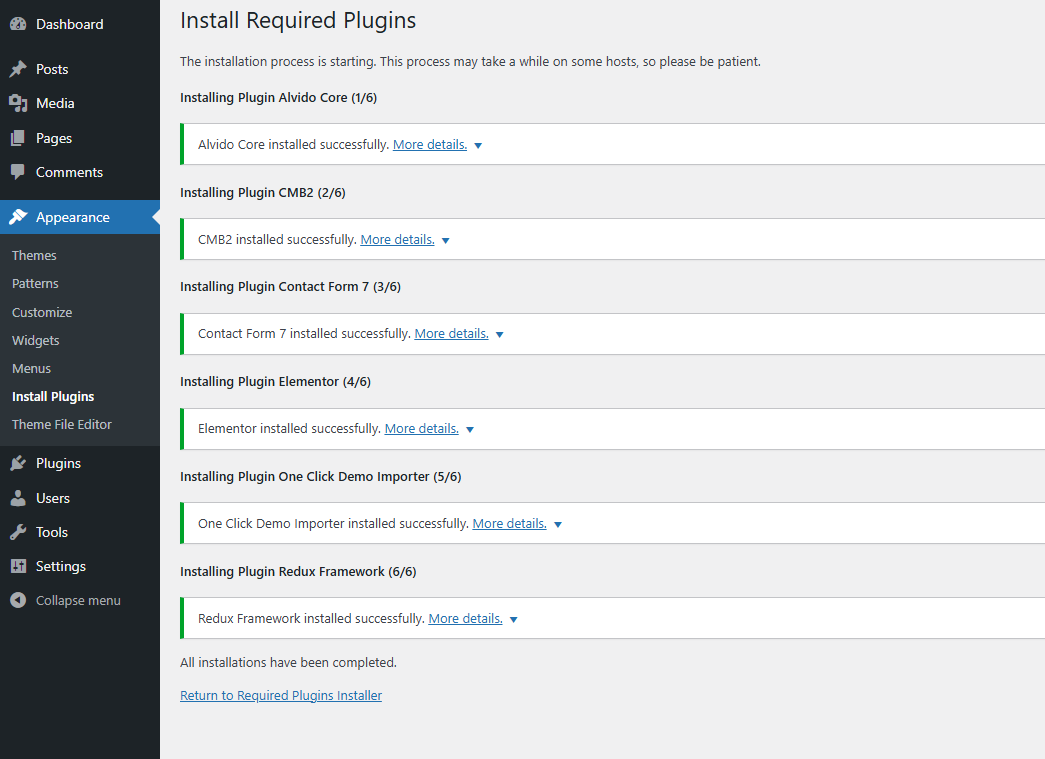Expand details arrow for Contact Form 7
The height and width of the screenshot is (759, 1045).
pos(500,335)
